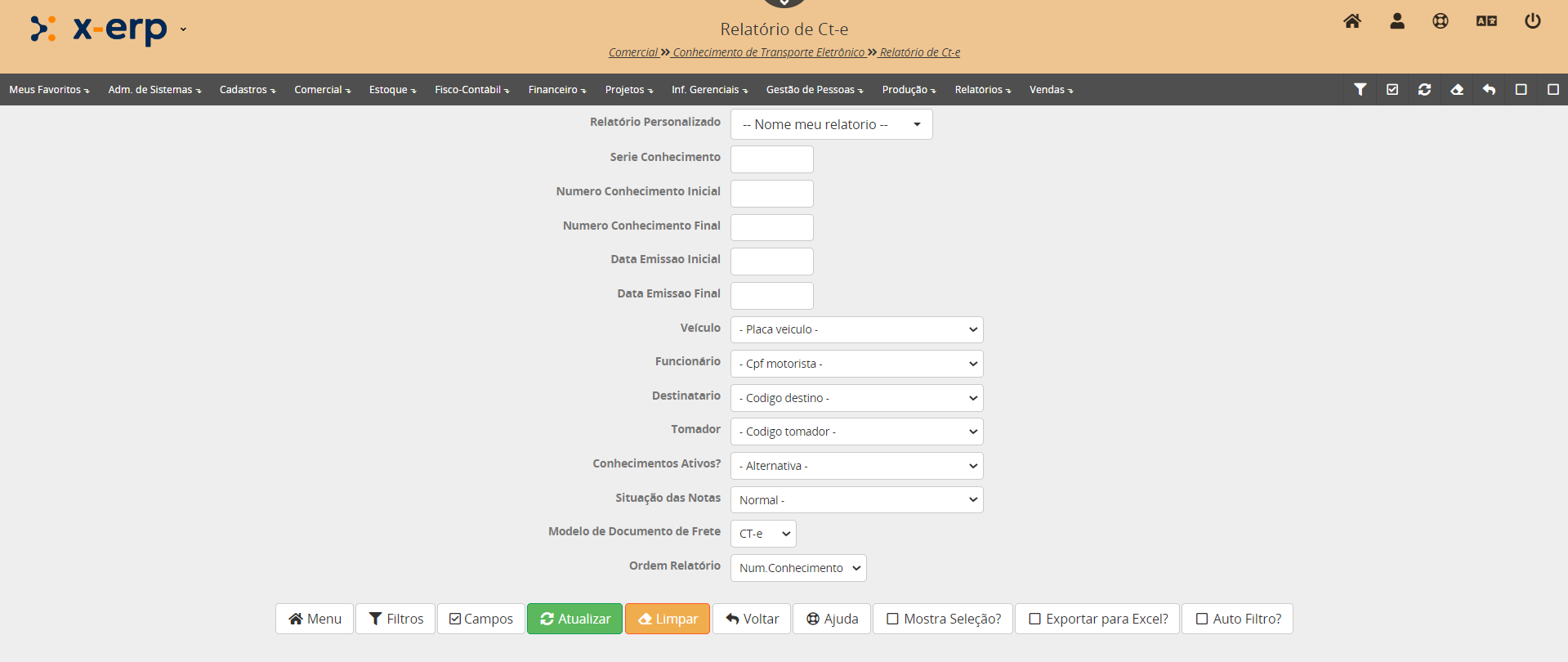Open the Ordem Relatório dropdown

[798, 568]
